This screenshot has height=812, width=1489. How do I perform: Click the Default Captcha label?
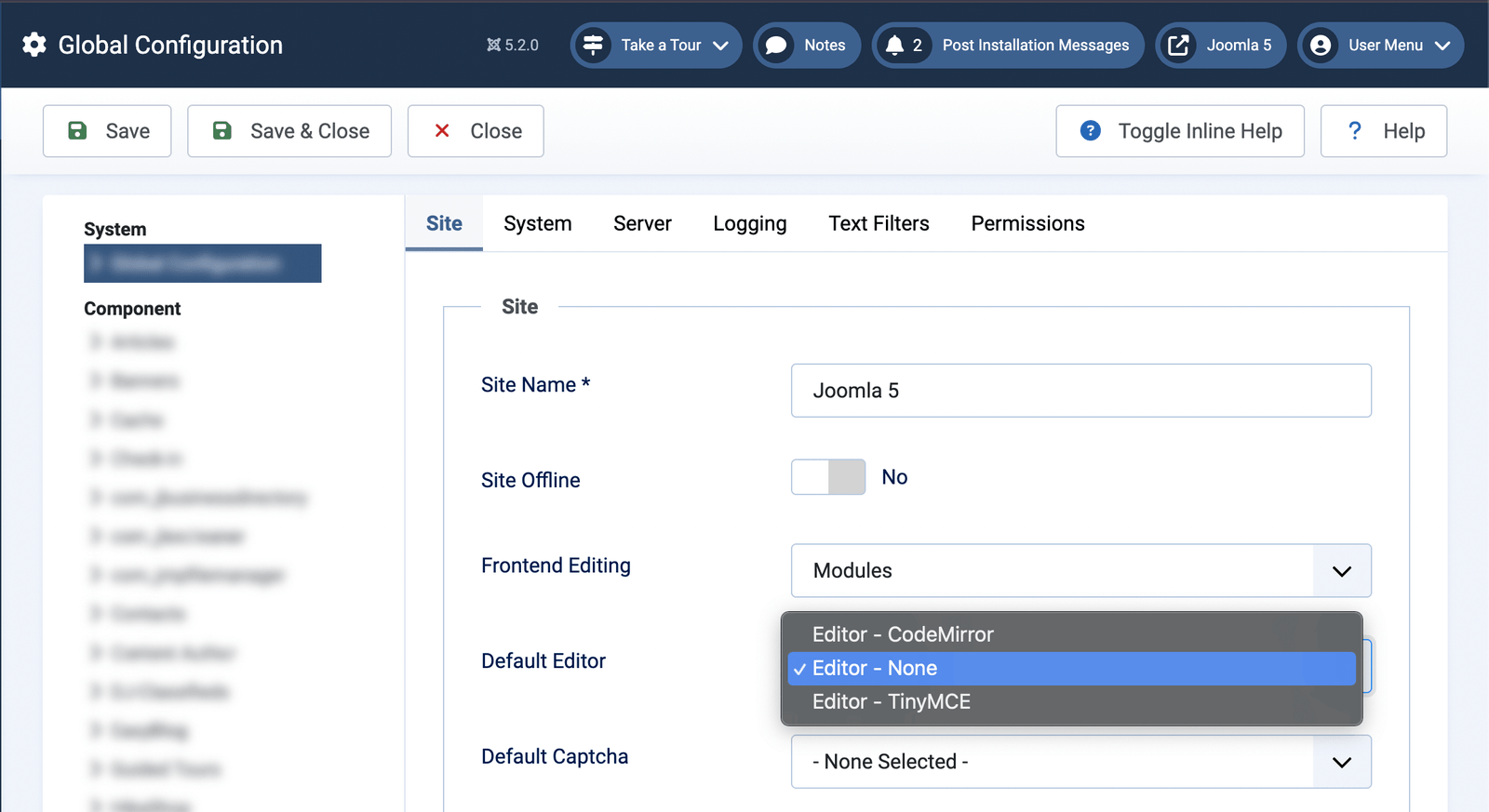(x=555, y=756)
